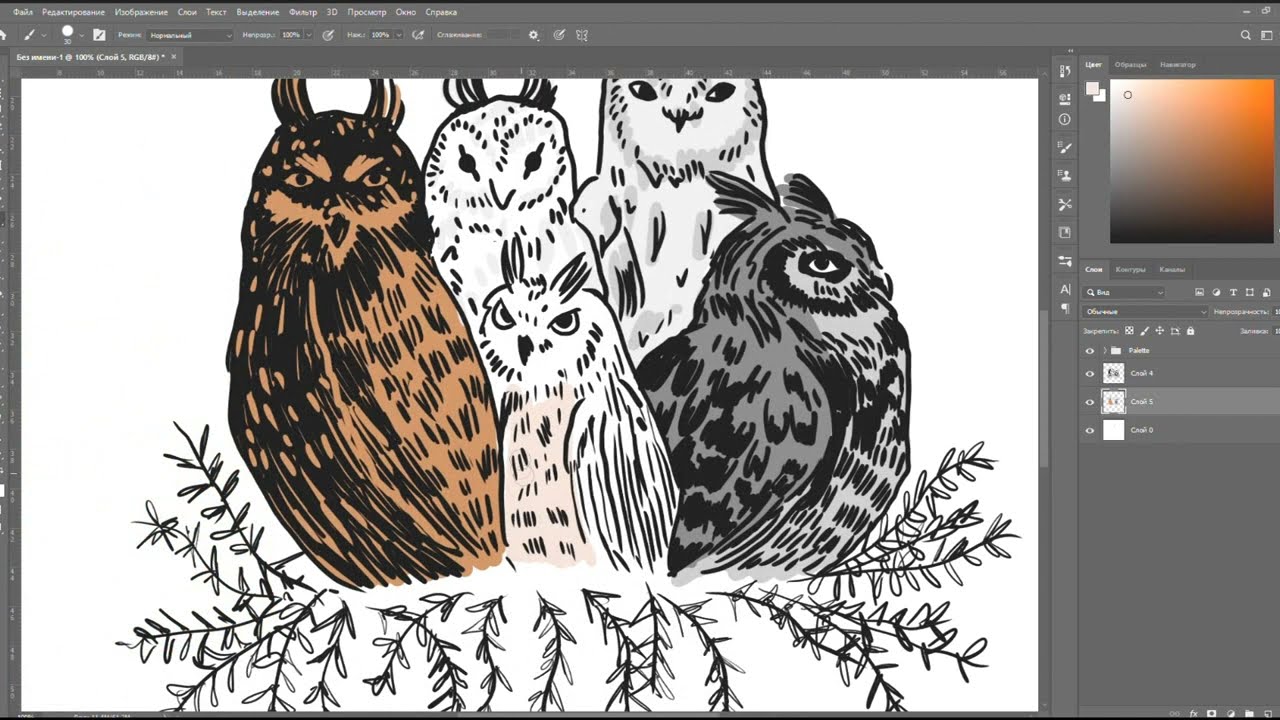The image size is (1280, 720).
Task: Close the Без имени-1 document tab
Action: pyautogui.click(x=174, y=57)
